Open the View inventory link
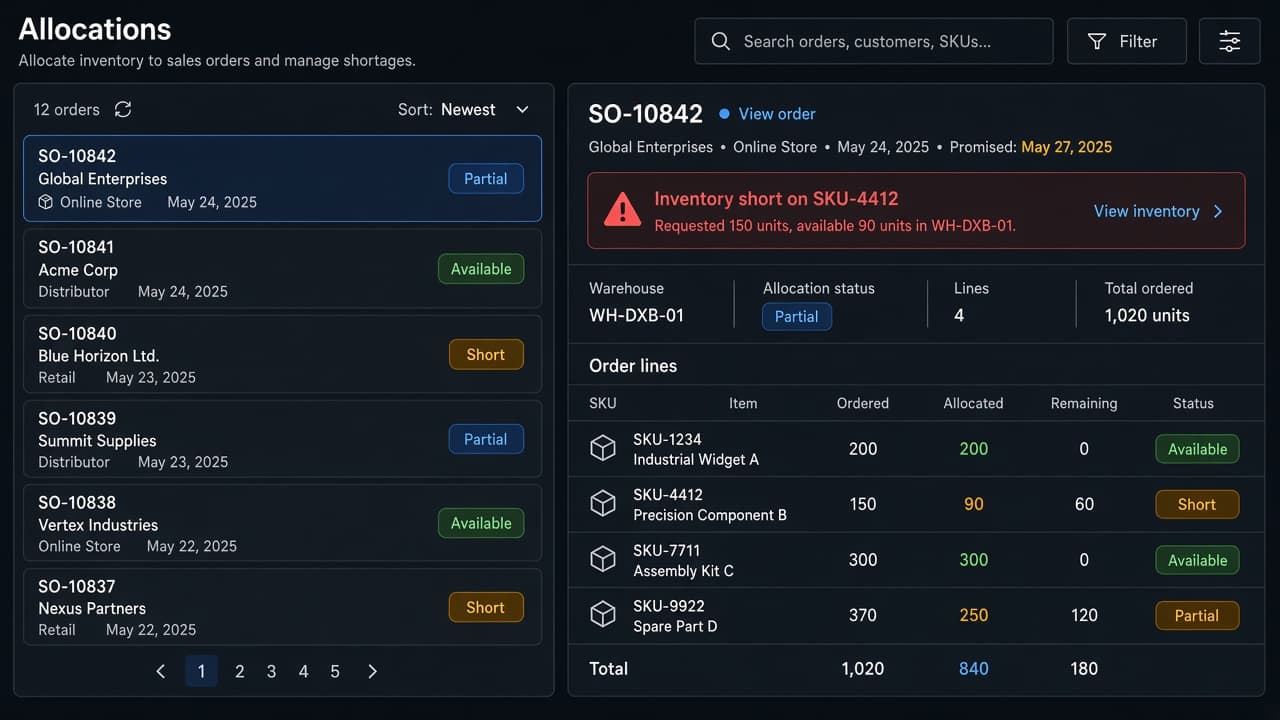 (x=1159, y=211)
